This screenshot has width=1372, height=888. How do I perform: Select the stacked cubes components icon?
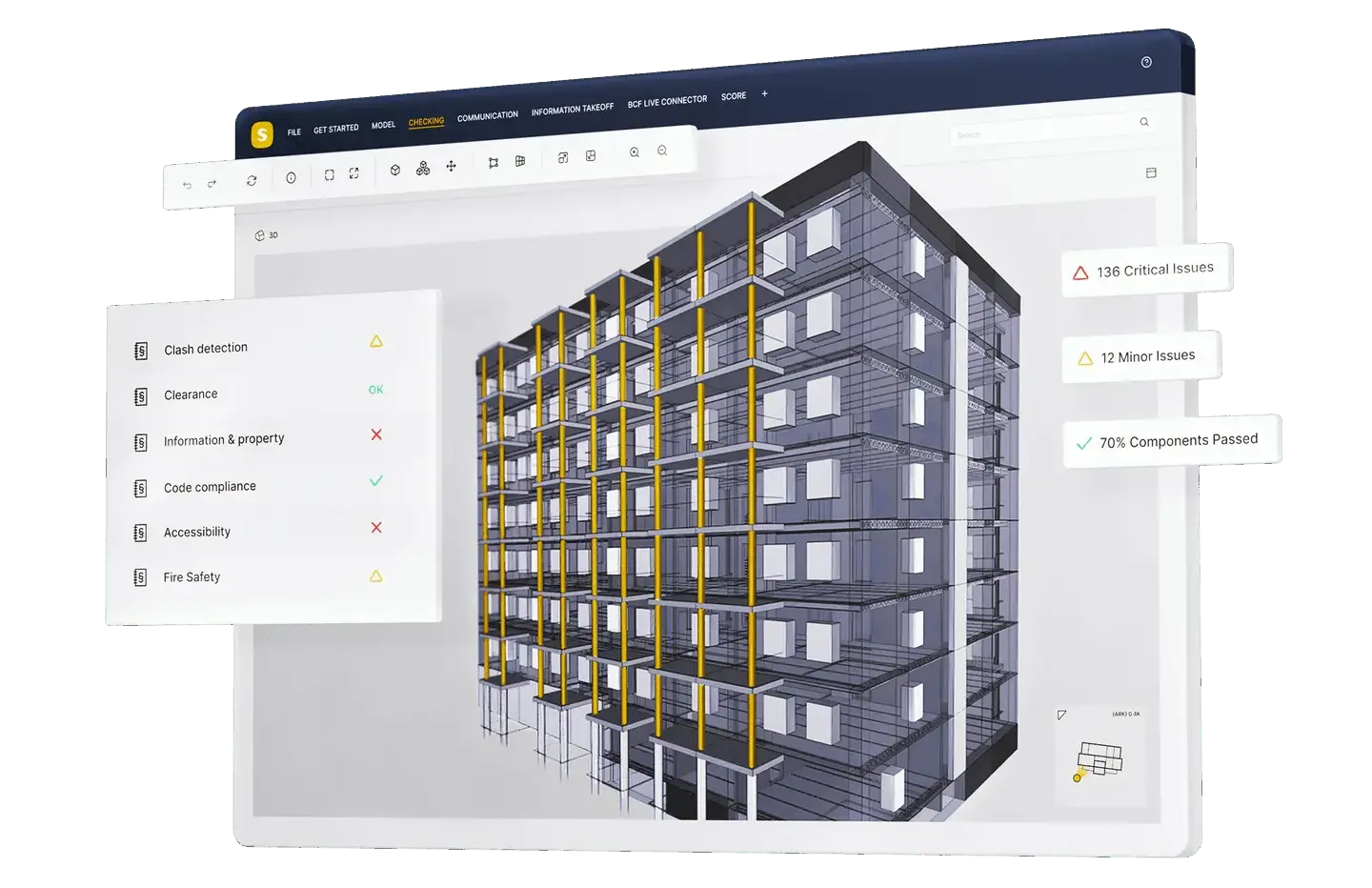pyautogui.click(x=423, y=168)
